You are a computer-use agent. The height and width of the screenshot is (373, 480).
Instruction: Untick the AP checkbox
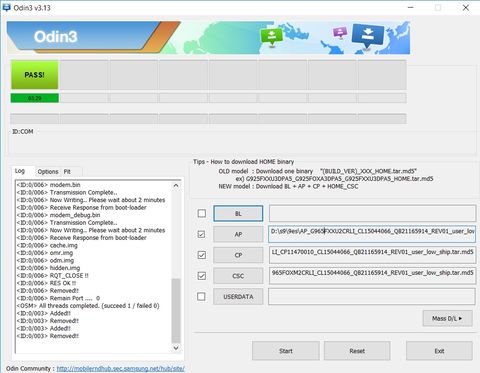point(201,234)
